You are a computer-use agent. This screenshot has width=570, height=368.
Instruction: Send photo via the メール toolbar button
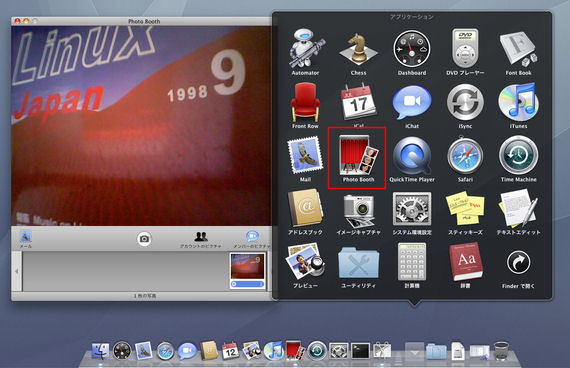(25, 239)
